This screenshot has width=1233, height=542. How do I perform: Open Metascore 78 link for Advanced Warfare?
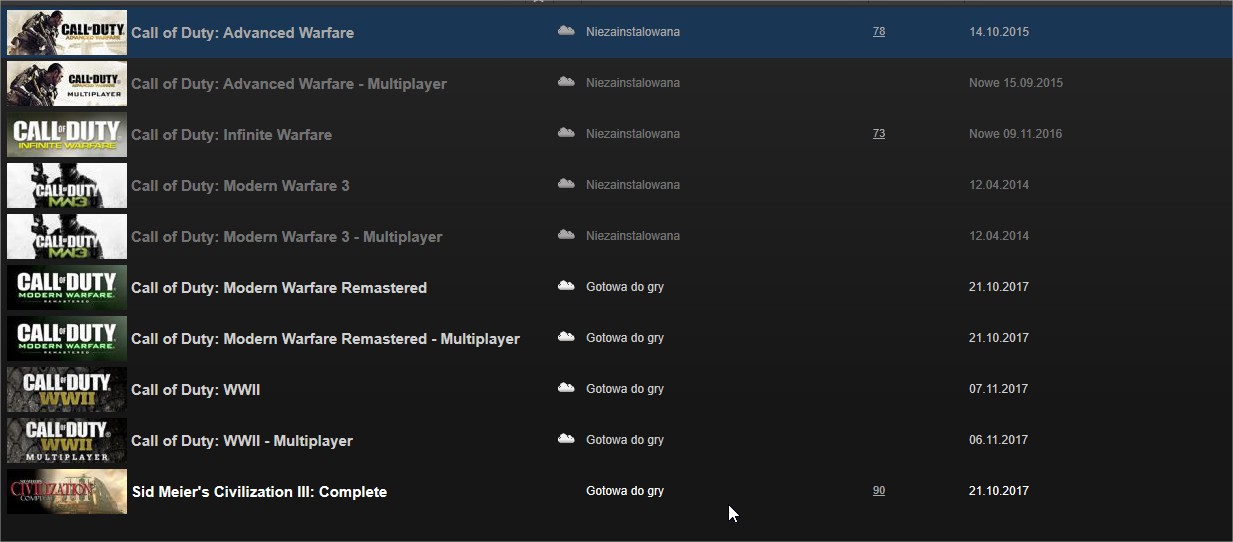point(879,32)
